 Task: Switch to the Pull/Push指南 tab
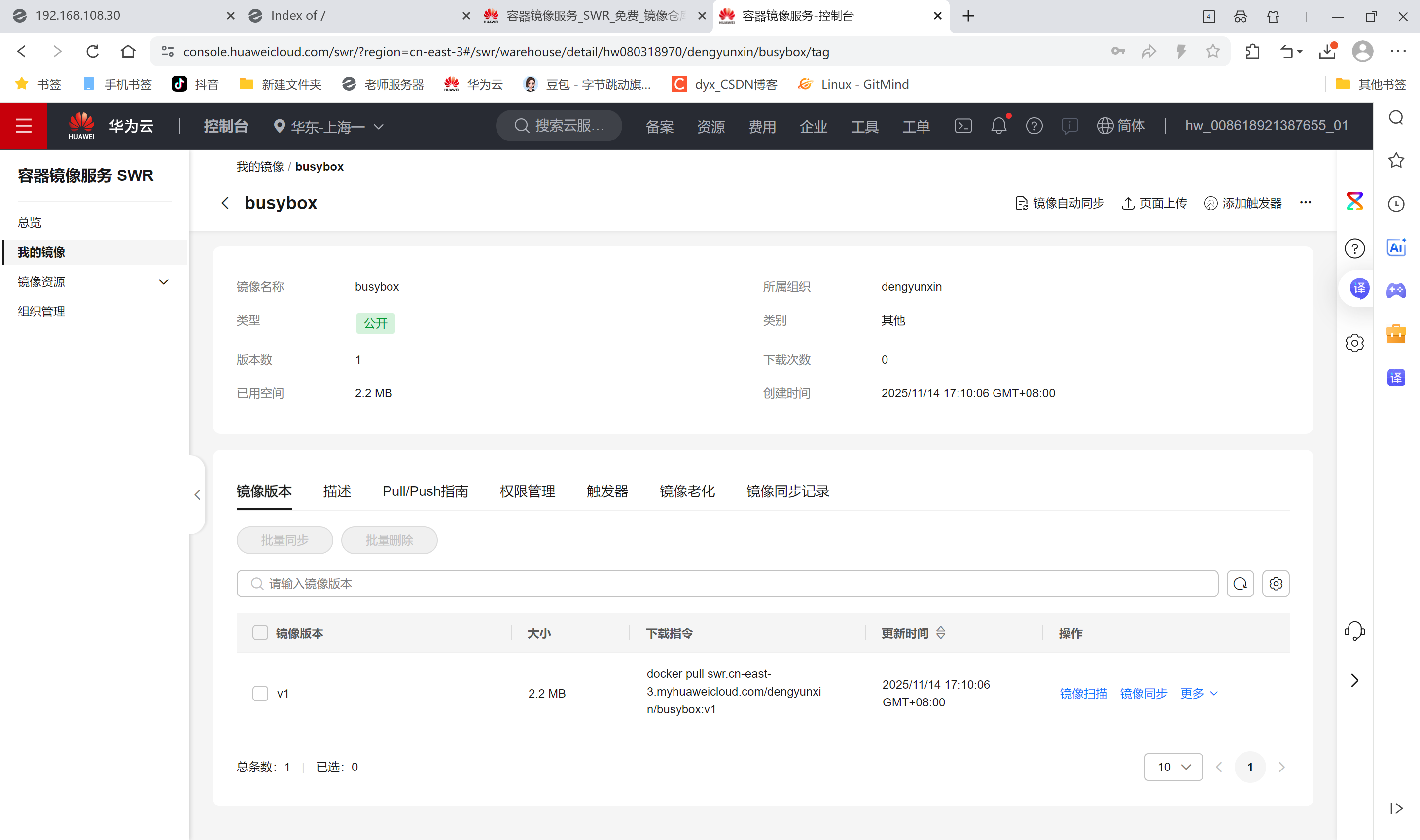click(x=425, y=491)
